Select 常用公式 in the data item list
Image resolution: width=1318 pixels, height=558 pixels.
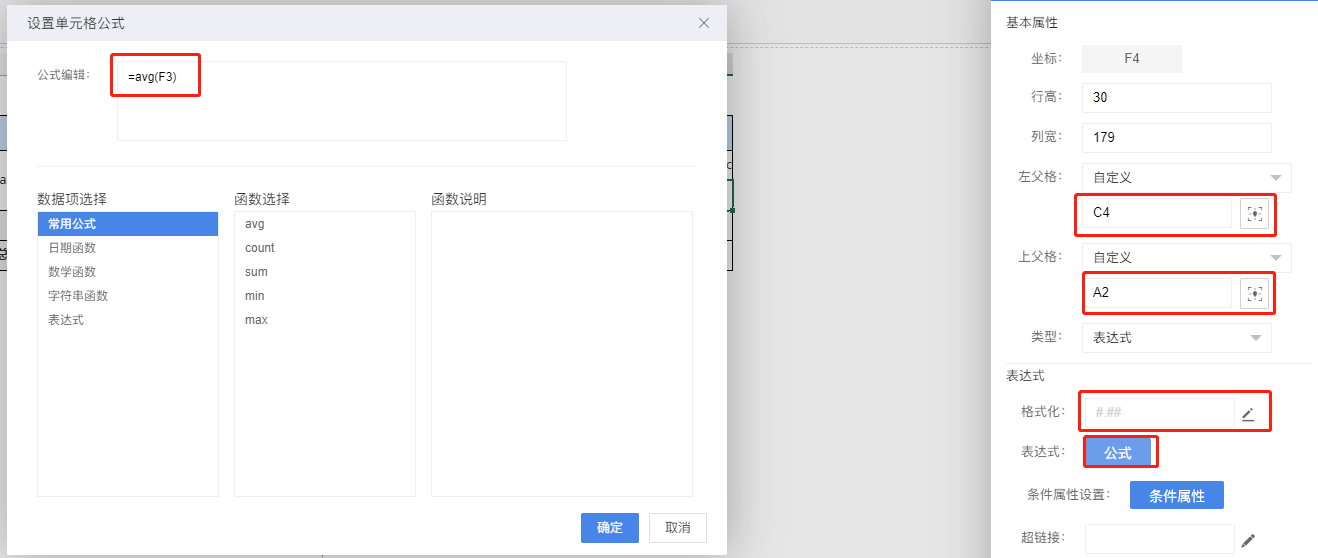click(127, 224)
